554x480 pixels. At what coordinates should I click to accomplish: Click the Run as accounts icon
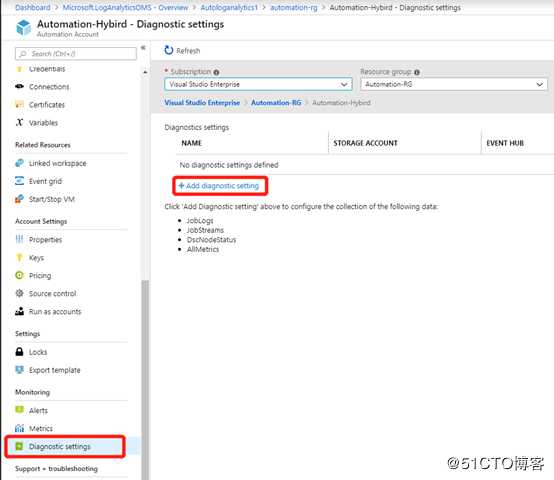click(19, 311)
